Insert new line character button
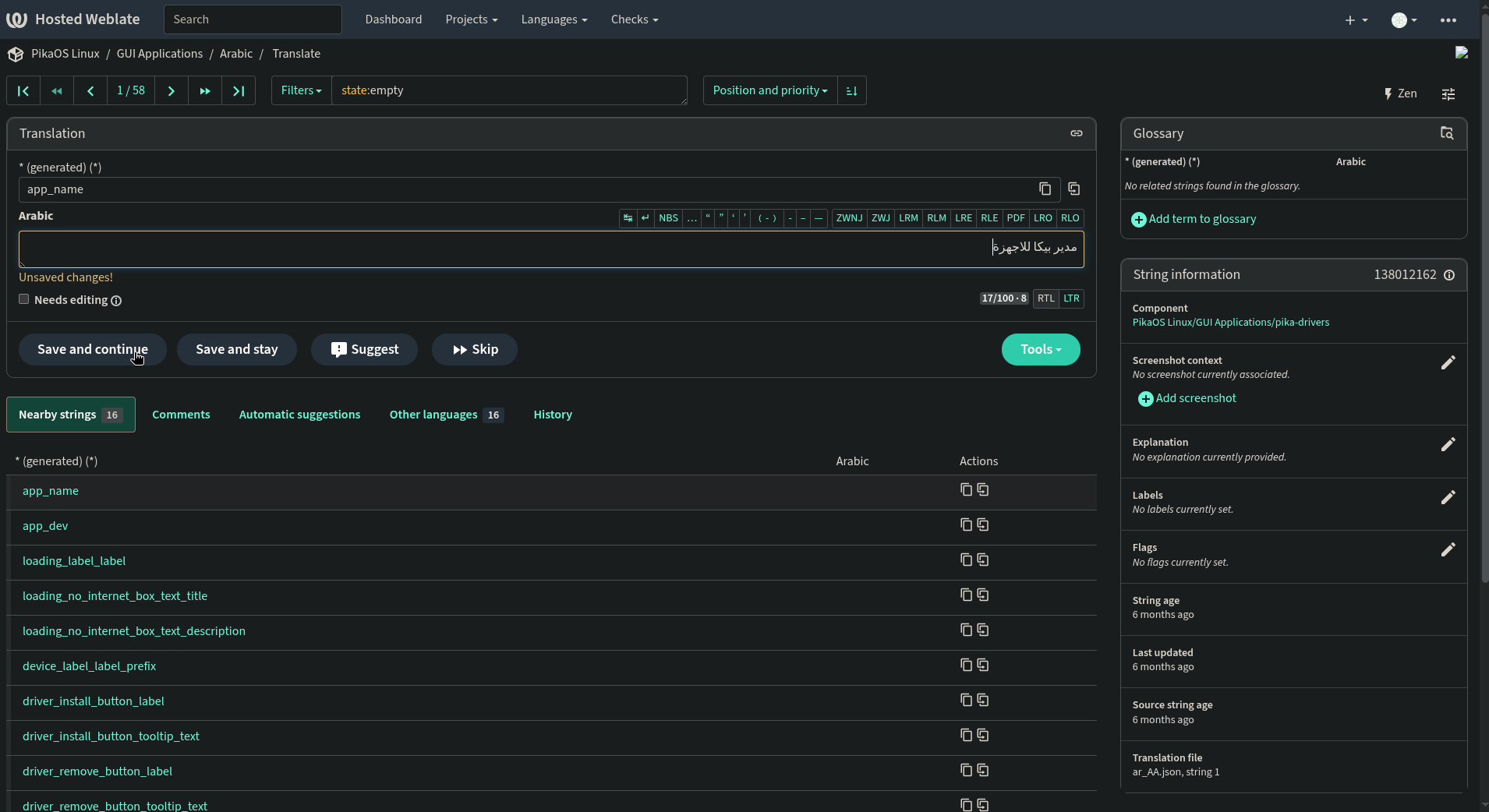This screenshot has width=1489, height=812. 645,218
